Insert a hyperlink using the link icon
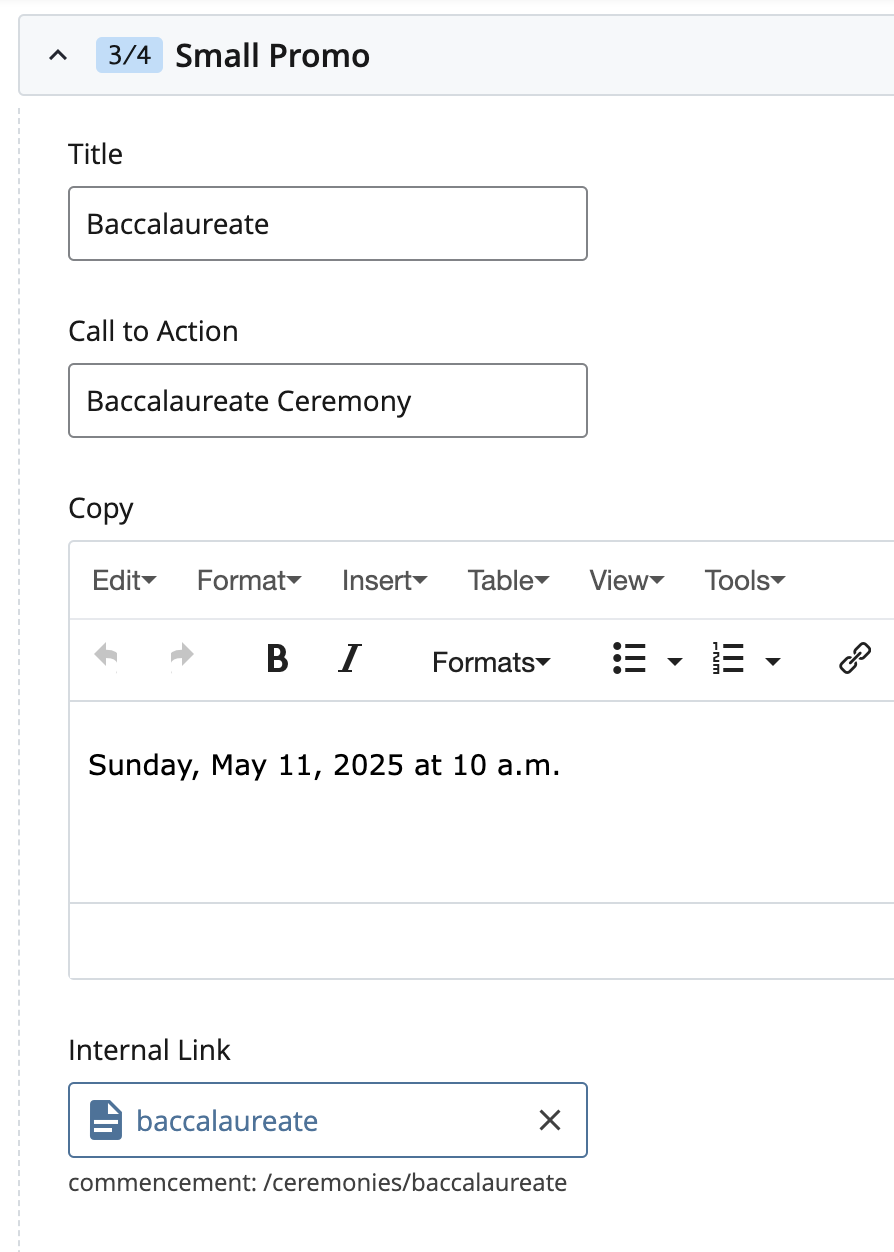This screenshot has height=1252, width=894. [x=854, y=658]
